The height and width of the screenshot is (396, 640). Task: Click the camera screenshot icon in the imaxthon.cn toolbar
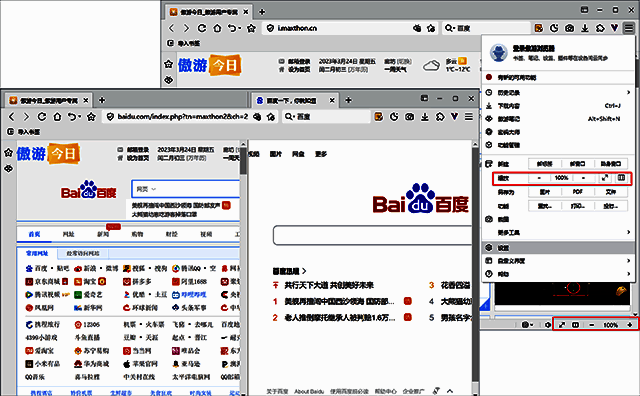(x=569, y=28)
